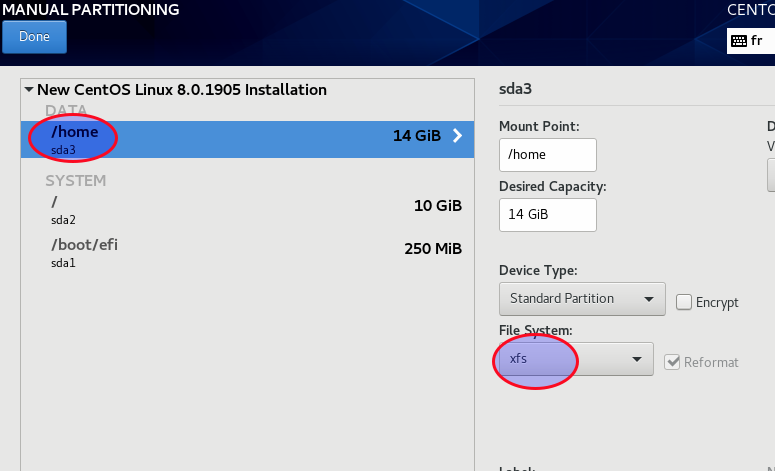Click the Standard Partition combo box
The width and height of the screenshot is (775, 471).
click(582, 299)
